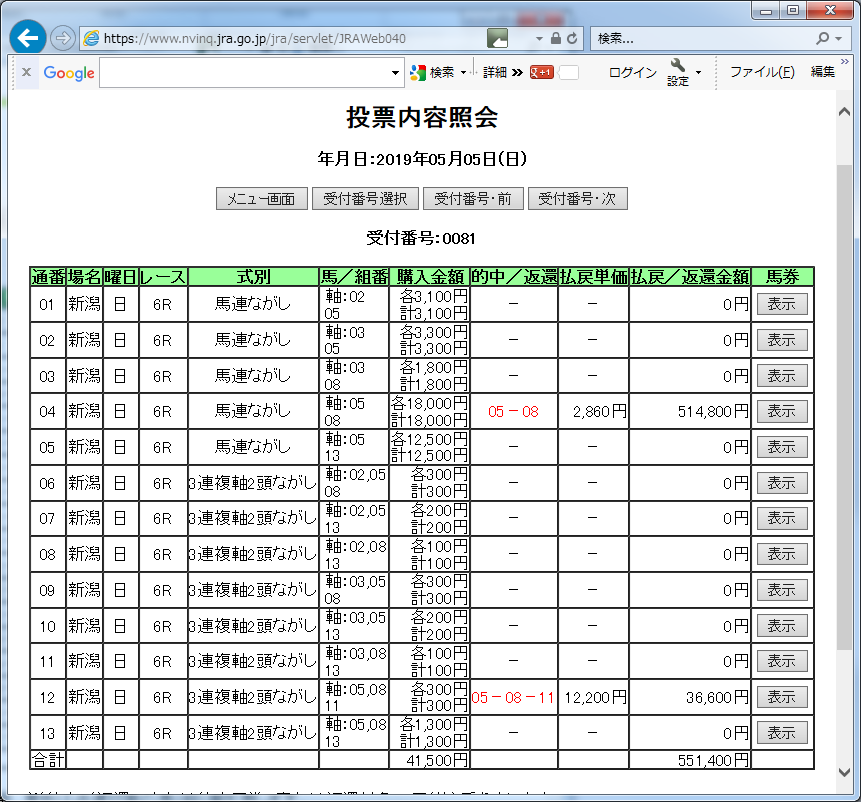Click the browser back arrow button
Viewport: 861px width, 802px height.
pyautogui.click(x=27, y=37)
